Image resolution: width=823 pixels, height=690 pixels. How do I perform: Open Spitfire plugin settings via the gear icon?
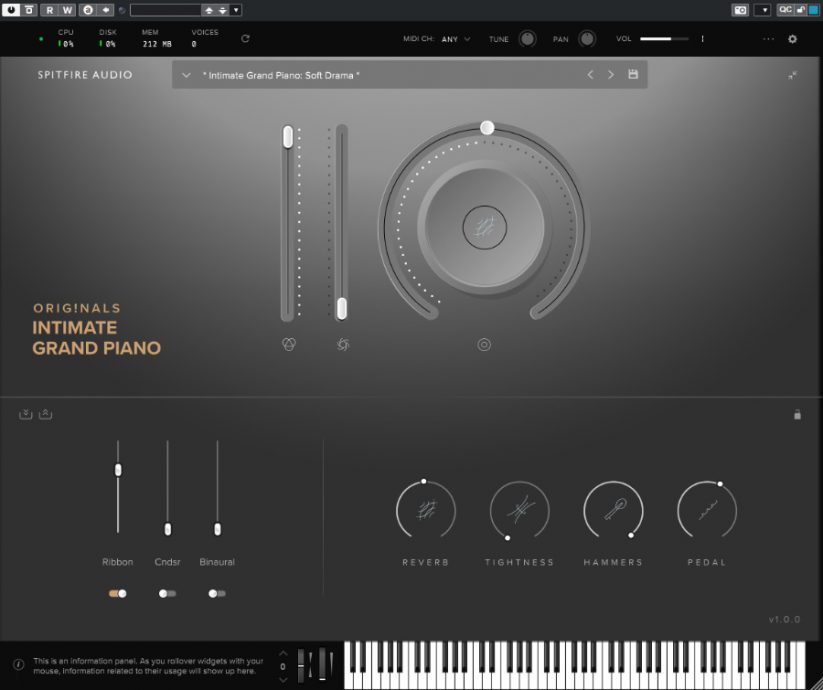coord(792,39)
